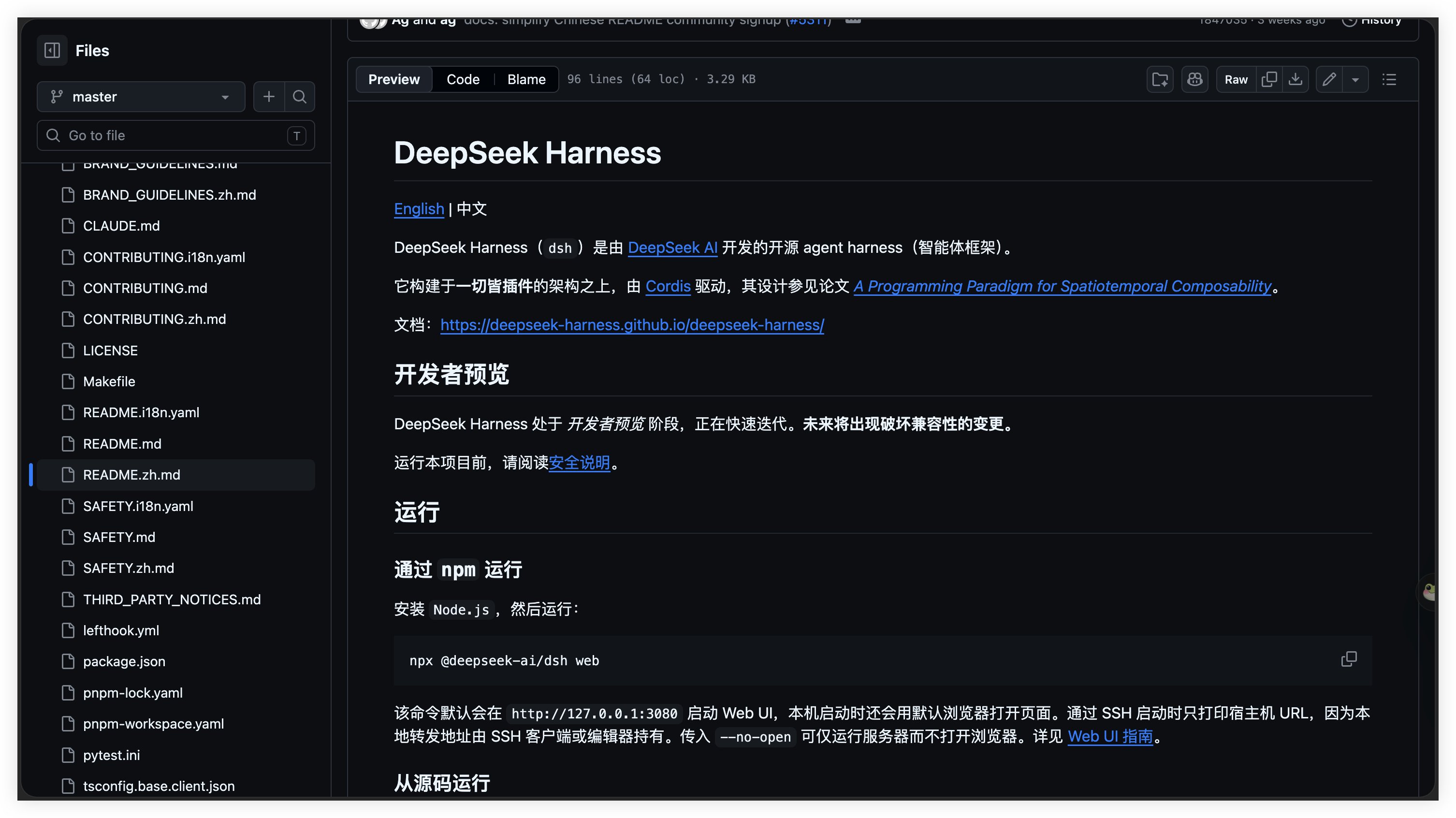
Task: Focus the Go to file search field
Action: [176, 136]
